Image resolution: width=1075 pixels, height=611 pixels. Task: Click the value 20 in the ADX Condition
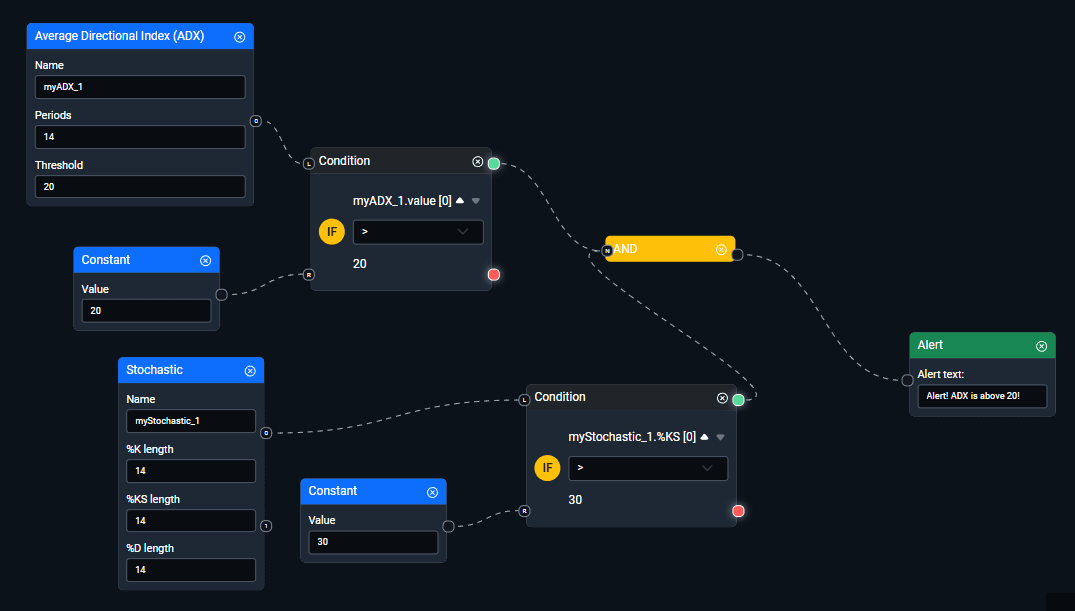[359, 264]
